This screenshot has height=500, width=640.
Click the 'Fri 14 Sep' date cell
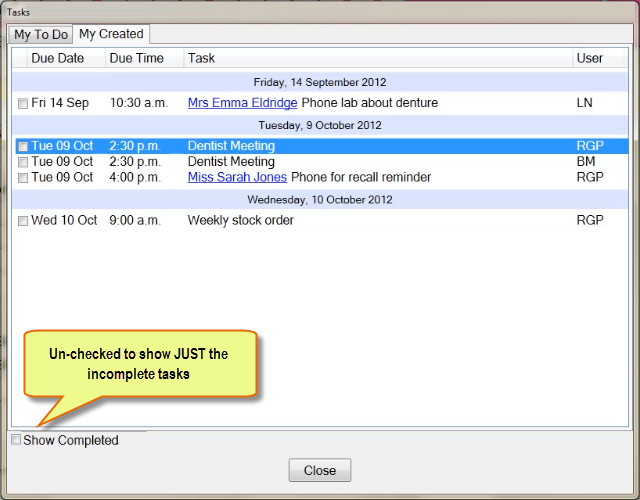[60, 103]
